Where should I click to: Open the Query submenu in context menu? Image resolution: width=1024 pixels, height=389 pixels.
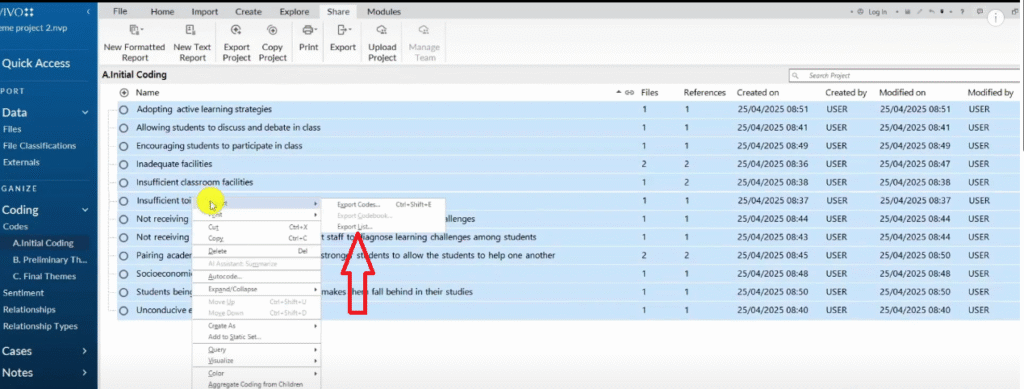click(256, 350)
